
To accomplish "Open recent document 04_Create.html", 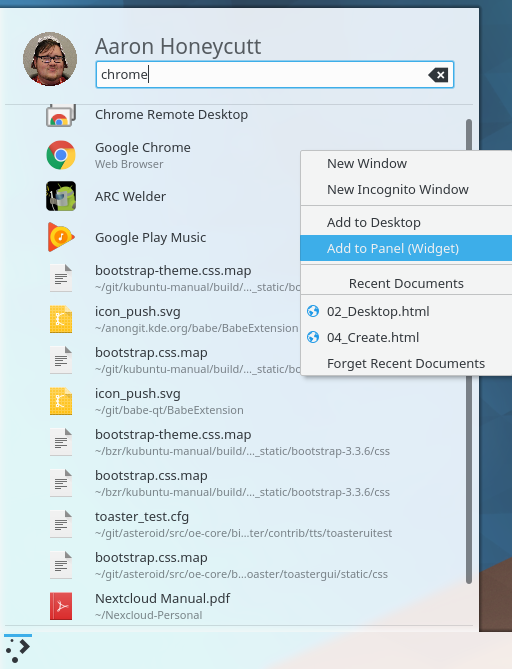I will pyautogui.click(x=406, y=337).
